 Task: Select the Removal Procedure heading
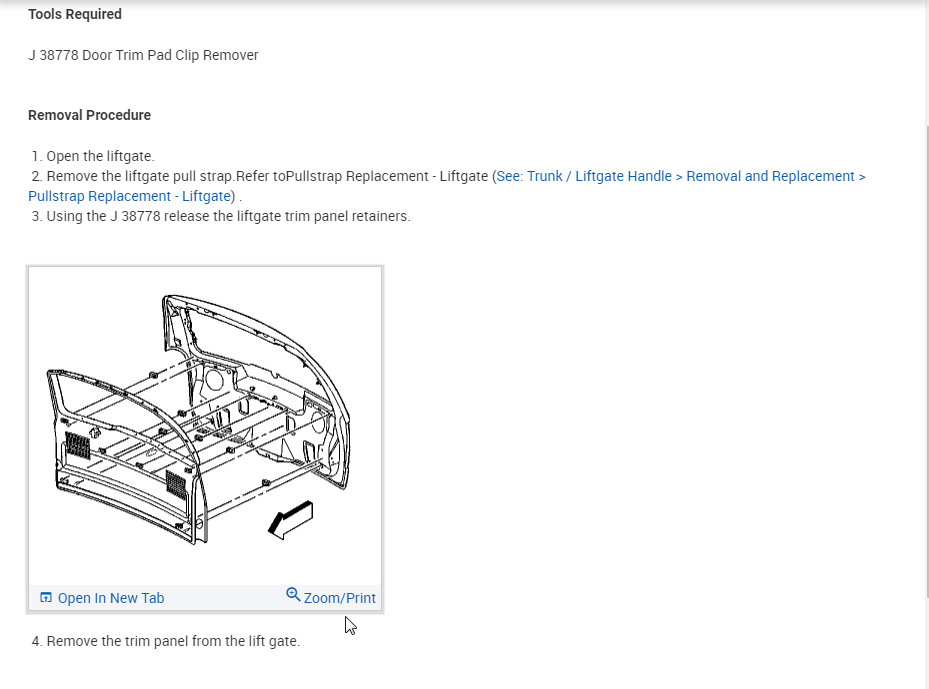point(89,115)
